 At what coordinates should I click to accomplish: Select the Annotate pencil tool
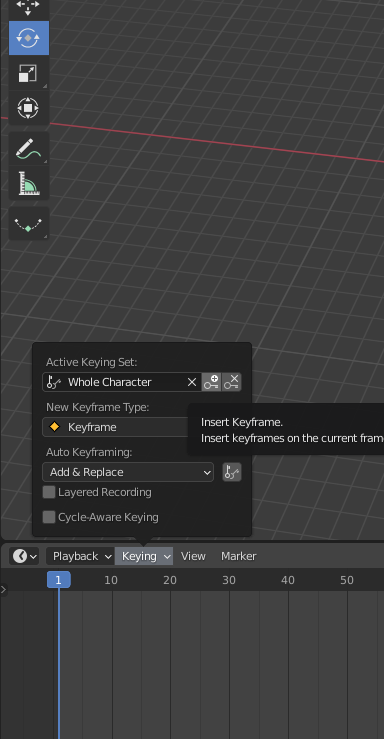point(29,148)
